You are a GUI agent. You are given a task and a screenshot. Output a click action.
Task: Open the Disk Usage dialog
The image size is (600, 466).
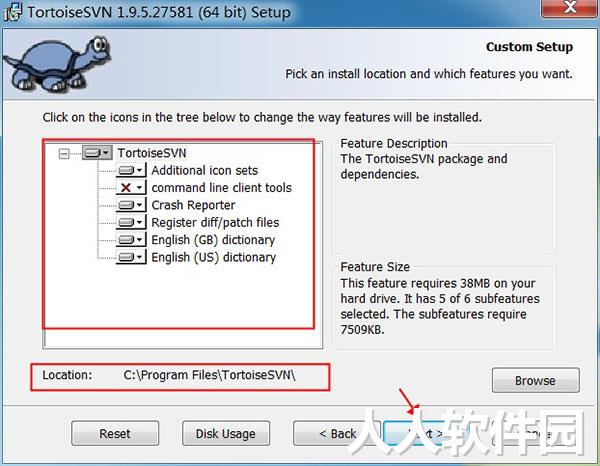tap(226, 433)
